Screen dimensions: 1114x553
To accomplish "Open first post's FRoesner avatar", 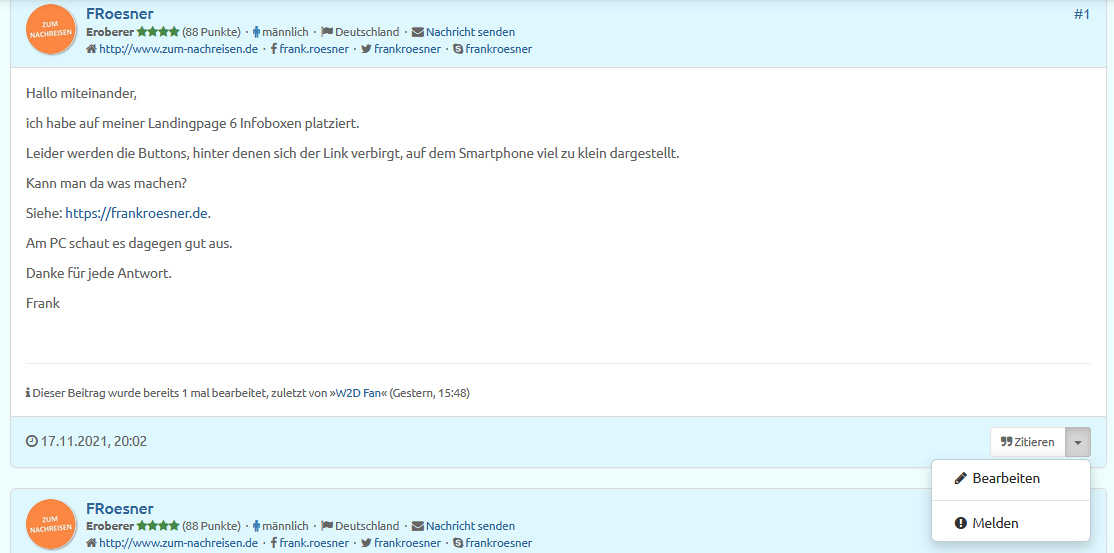I will 51,29.
